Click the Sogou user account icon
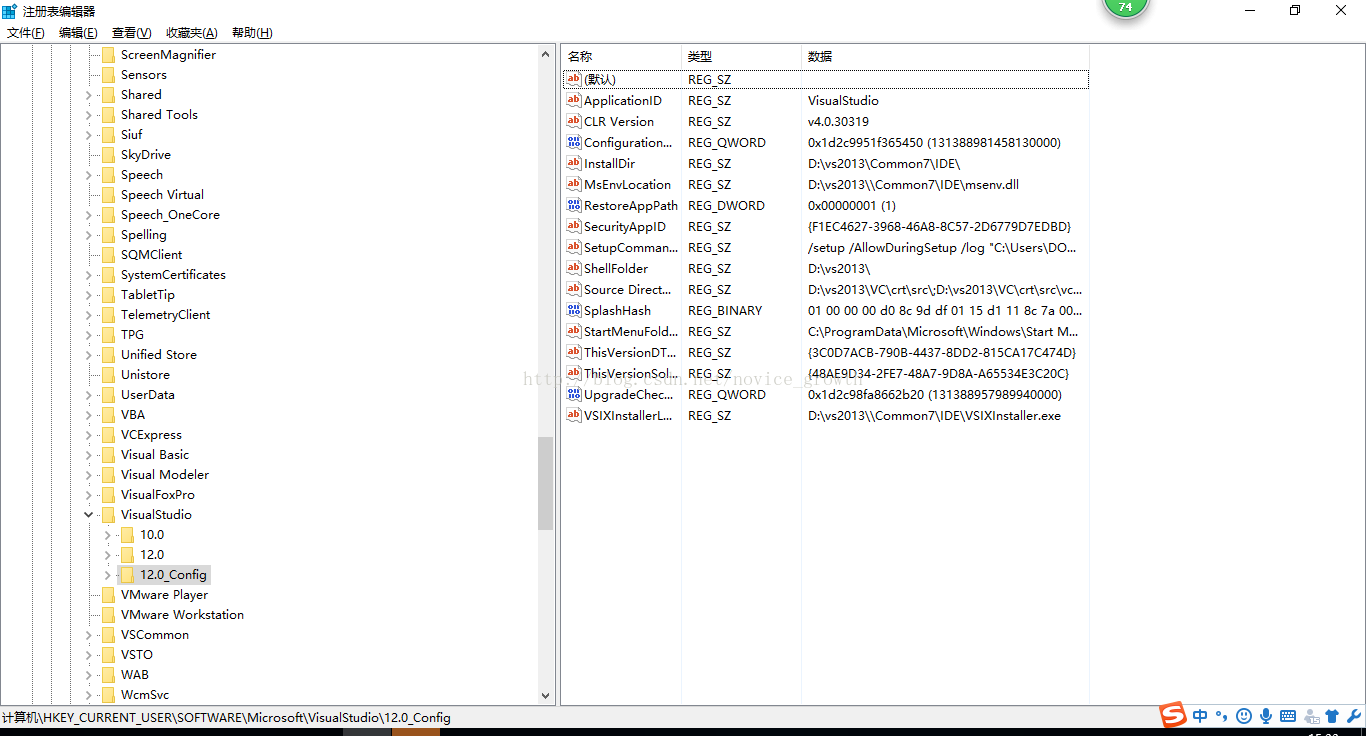1366x736 pixels. pyautogui.click(x=1310, y=716)
